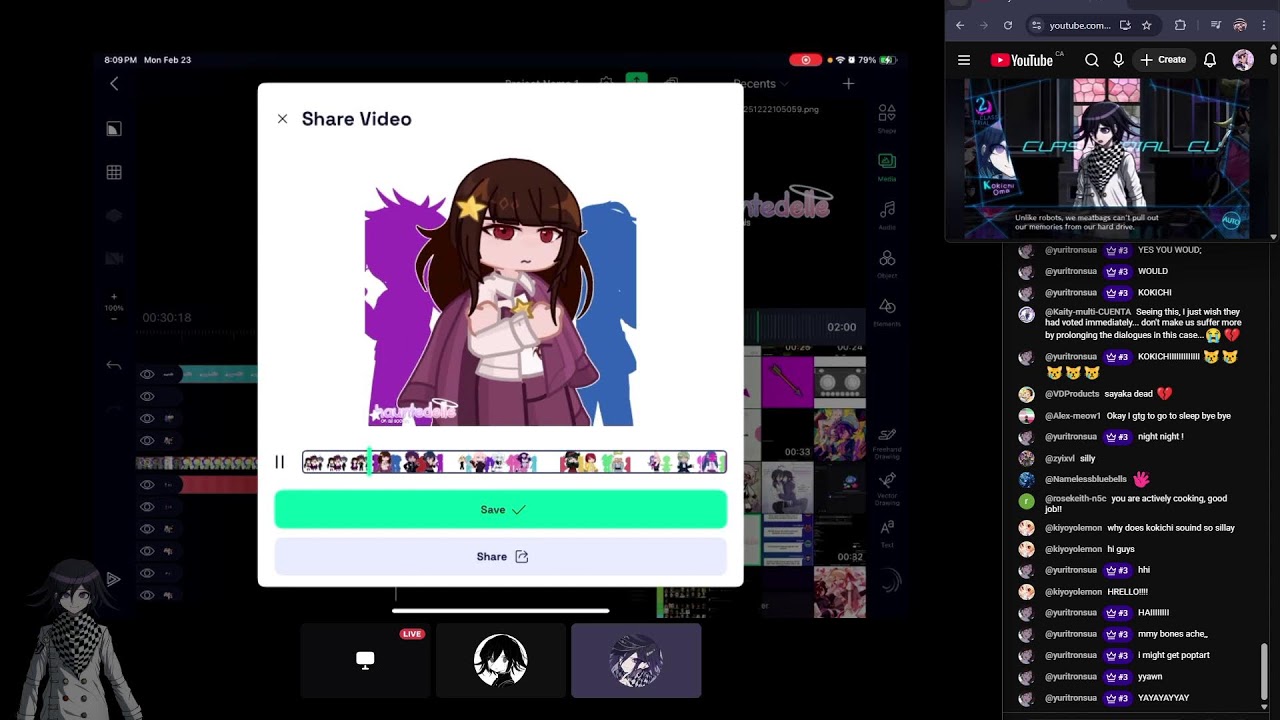Expand the Recents dropdown
This screenshot has width=1280, height=720.
click(762, 84)
